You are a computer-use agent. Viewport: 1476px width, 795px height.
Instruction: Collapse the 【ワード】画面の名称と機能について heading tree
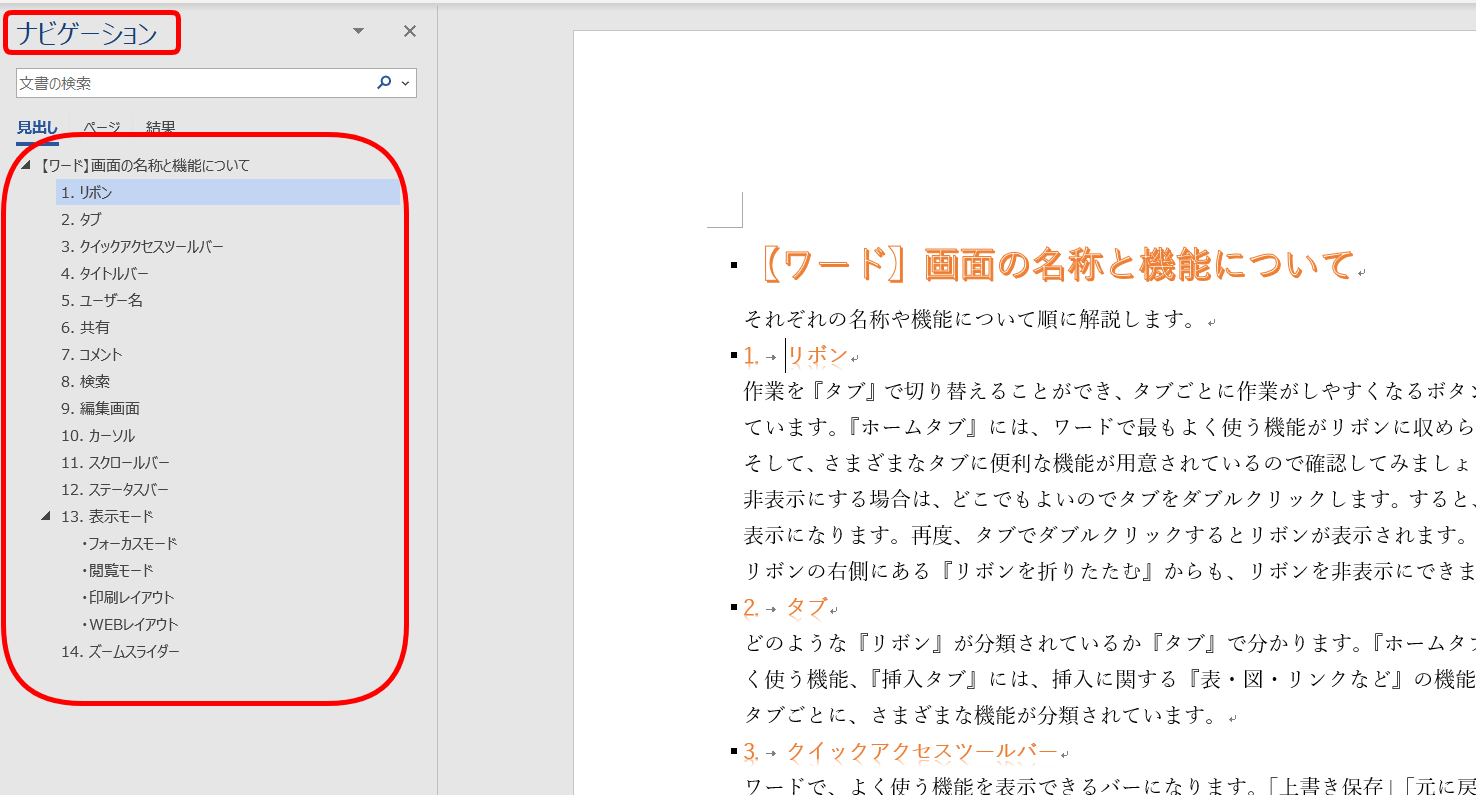[x=26, y=165]
